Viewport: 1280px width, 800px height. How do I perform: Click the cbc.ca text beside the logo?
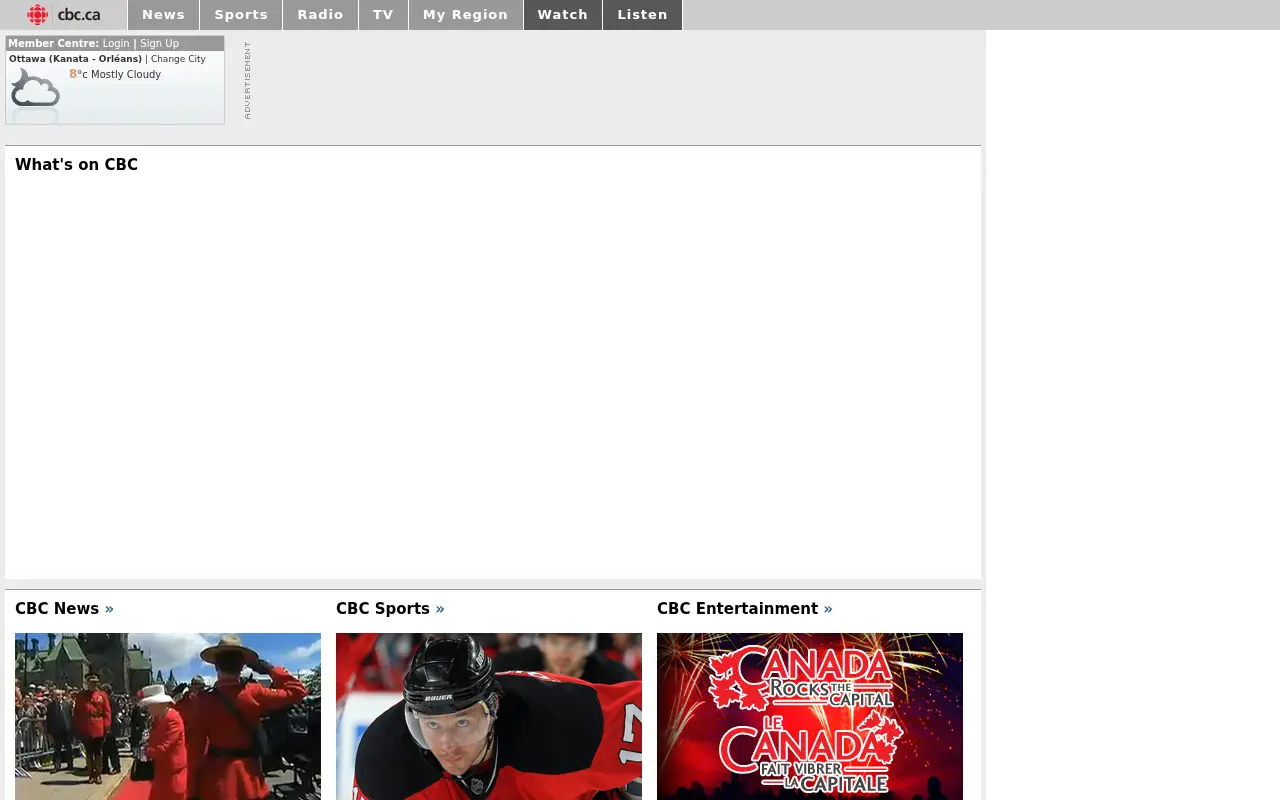pos(79,15)
